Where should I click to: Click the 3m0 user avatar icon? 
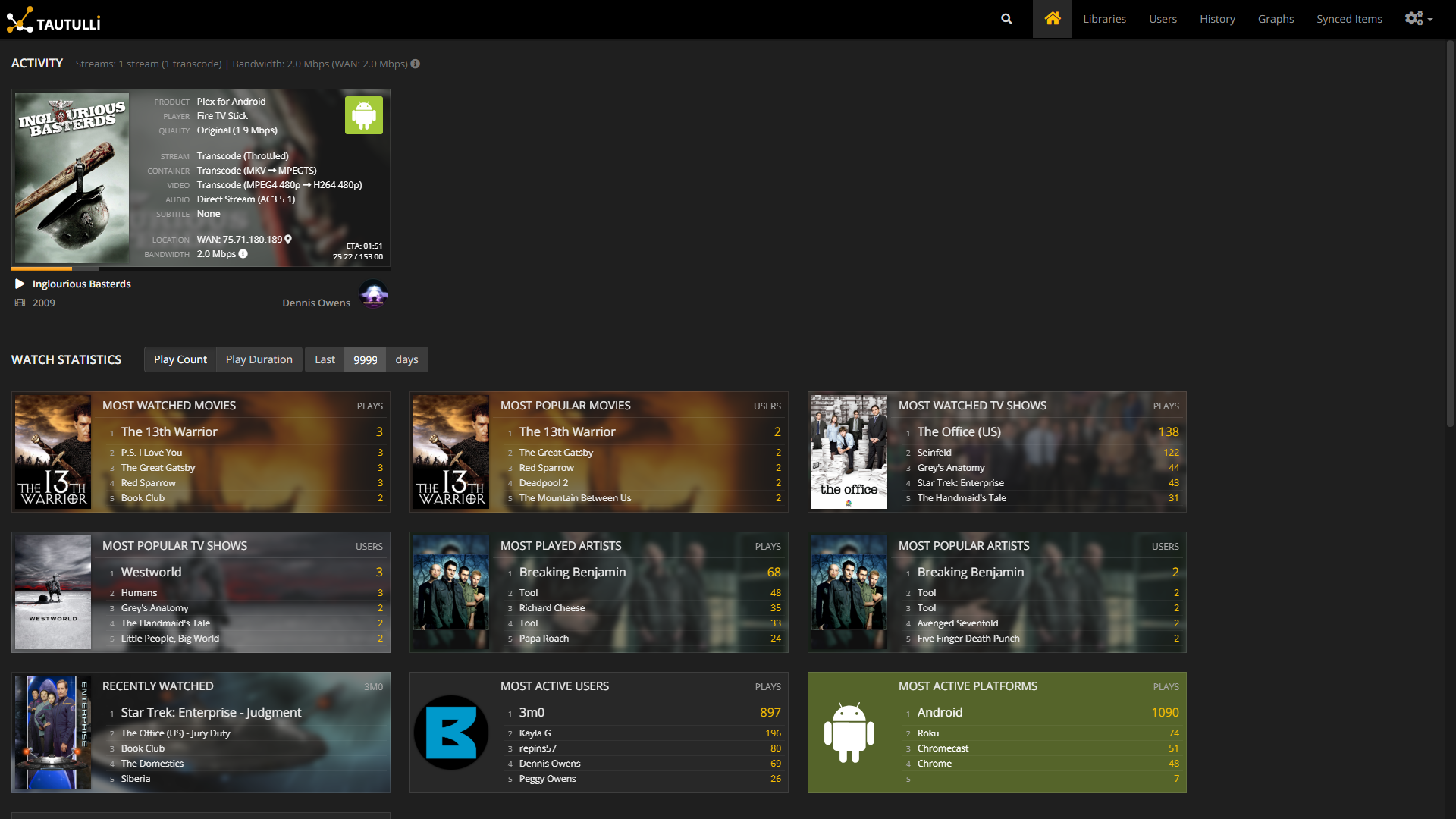tap(451, 733)
